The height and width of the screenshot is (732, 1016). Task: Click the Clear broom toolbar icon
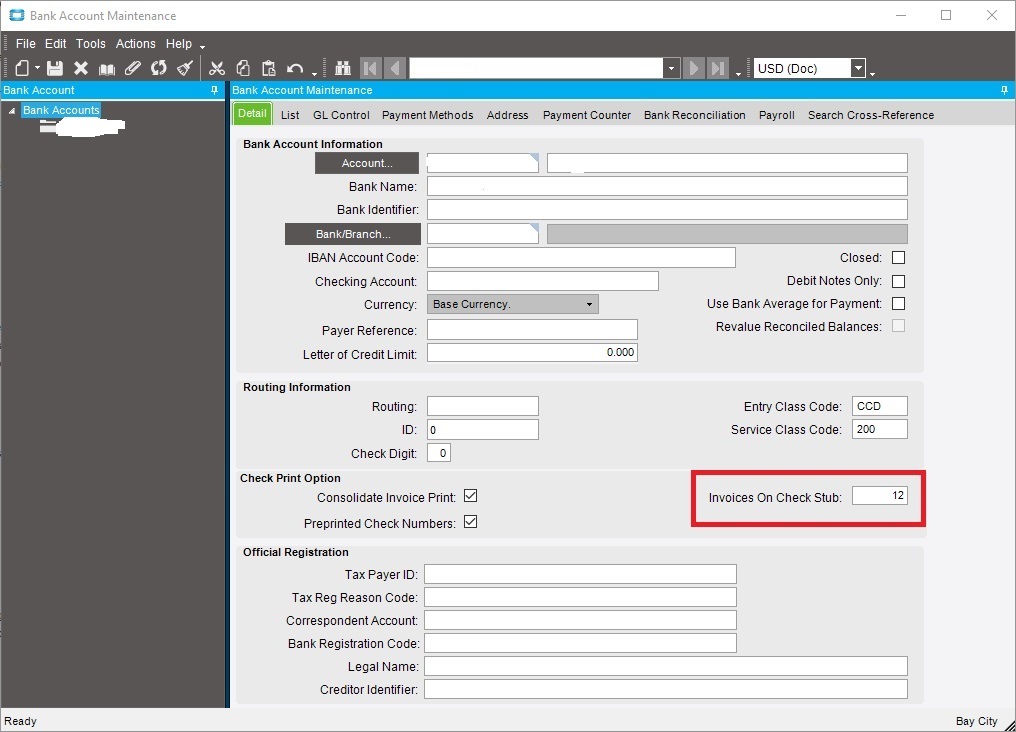click(x=184, y=68)
